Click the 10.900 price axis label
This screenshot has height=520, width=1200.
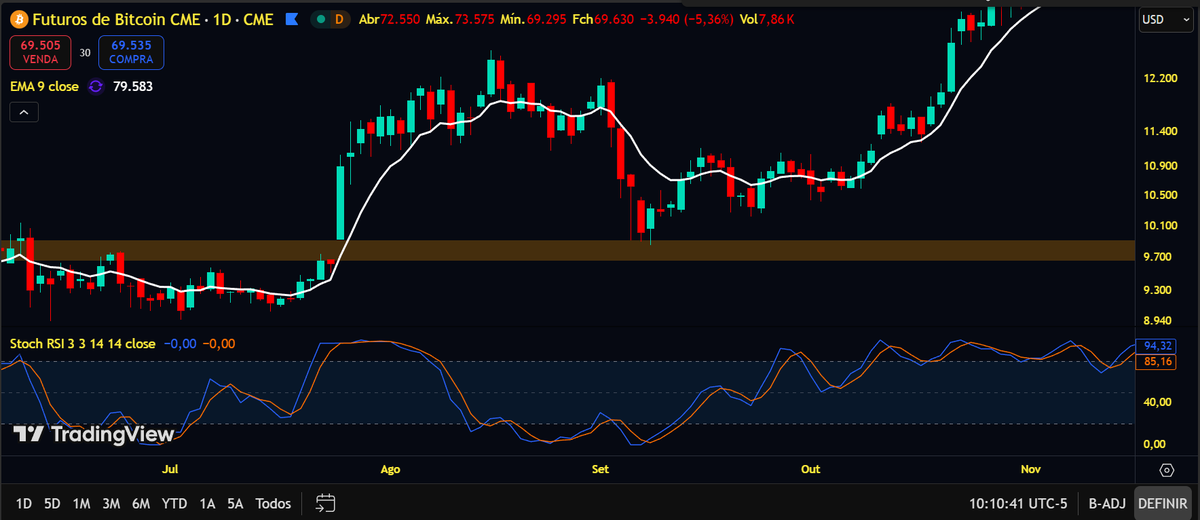[1160, 165]
